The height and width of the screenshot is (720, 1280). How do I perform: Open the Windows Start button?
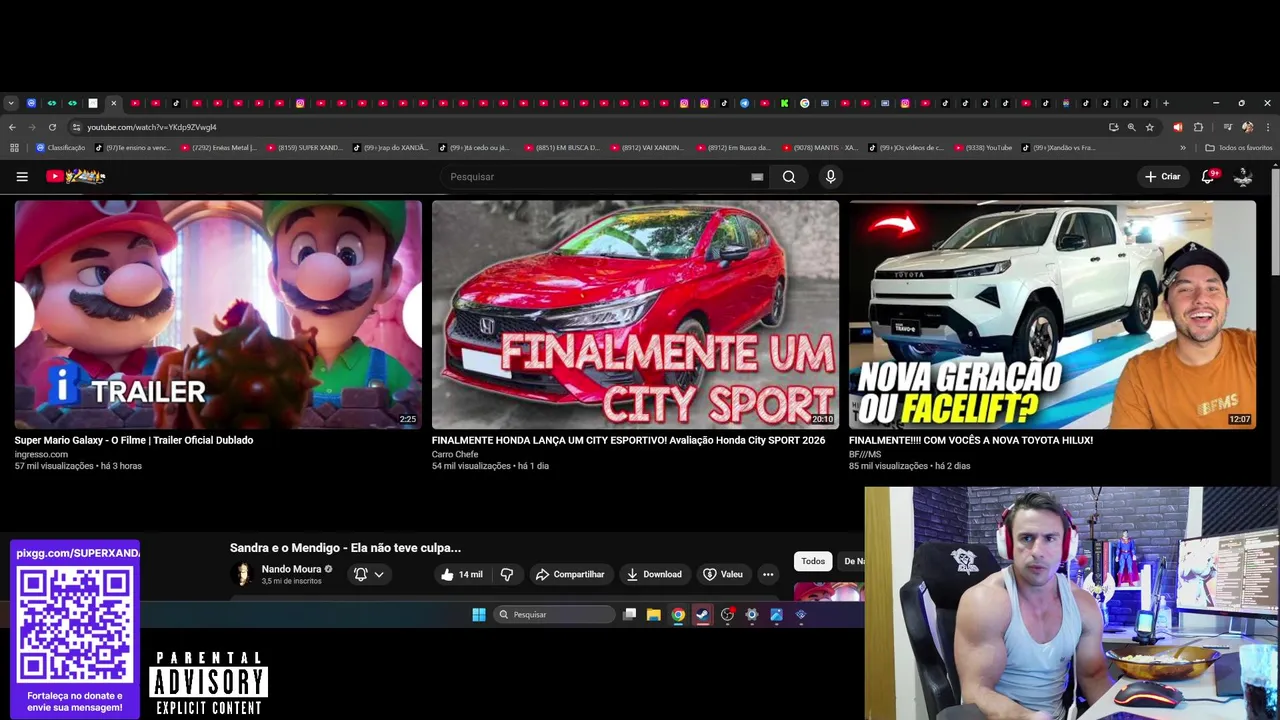click(479, 615)
